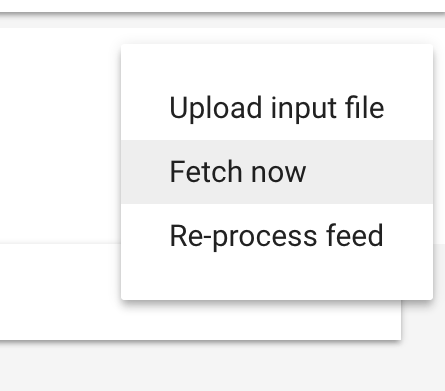The width and height of the screenshot is (445, 391).
Task: Start re-processing via Re-process feed entry
Action: tap(277, 236)
